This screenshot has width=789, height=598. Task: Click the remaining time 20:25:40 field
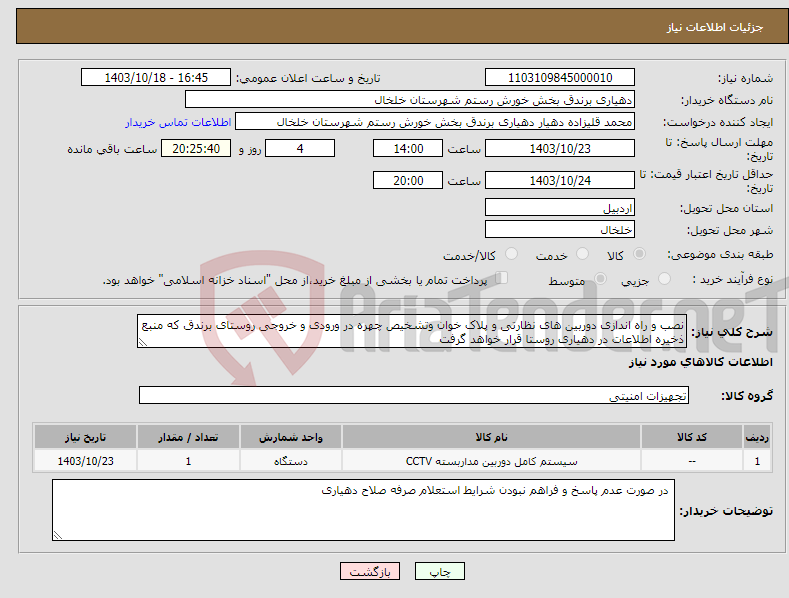coord(196,148)
